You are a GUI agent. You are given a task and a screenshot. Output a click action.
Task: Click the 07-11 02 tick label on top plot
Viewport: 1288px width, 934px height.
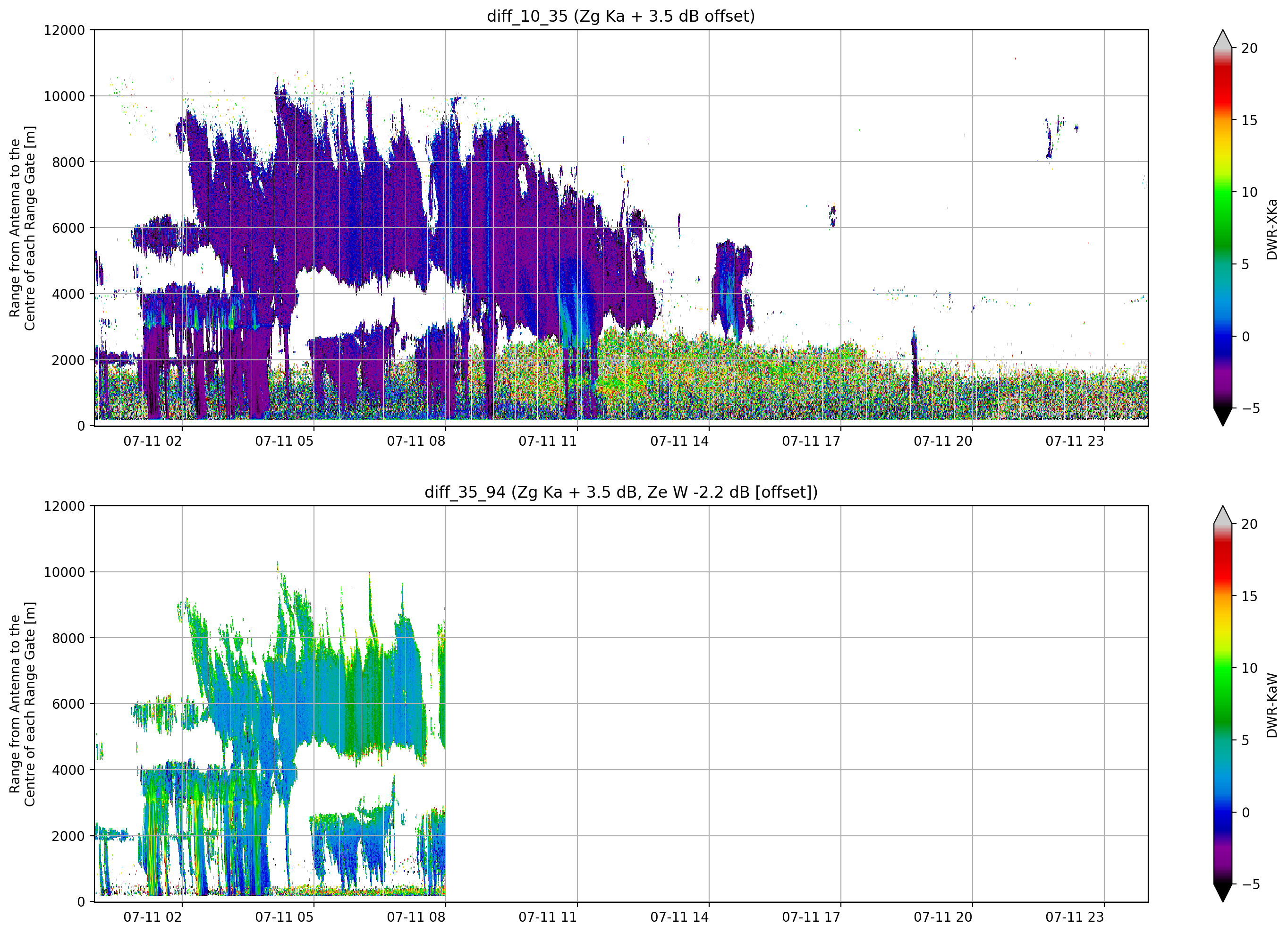pos(152,442)
